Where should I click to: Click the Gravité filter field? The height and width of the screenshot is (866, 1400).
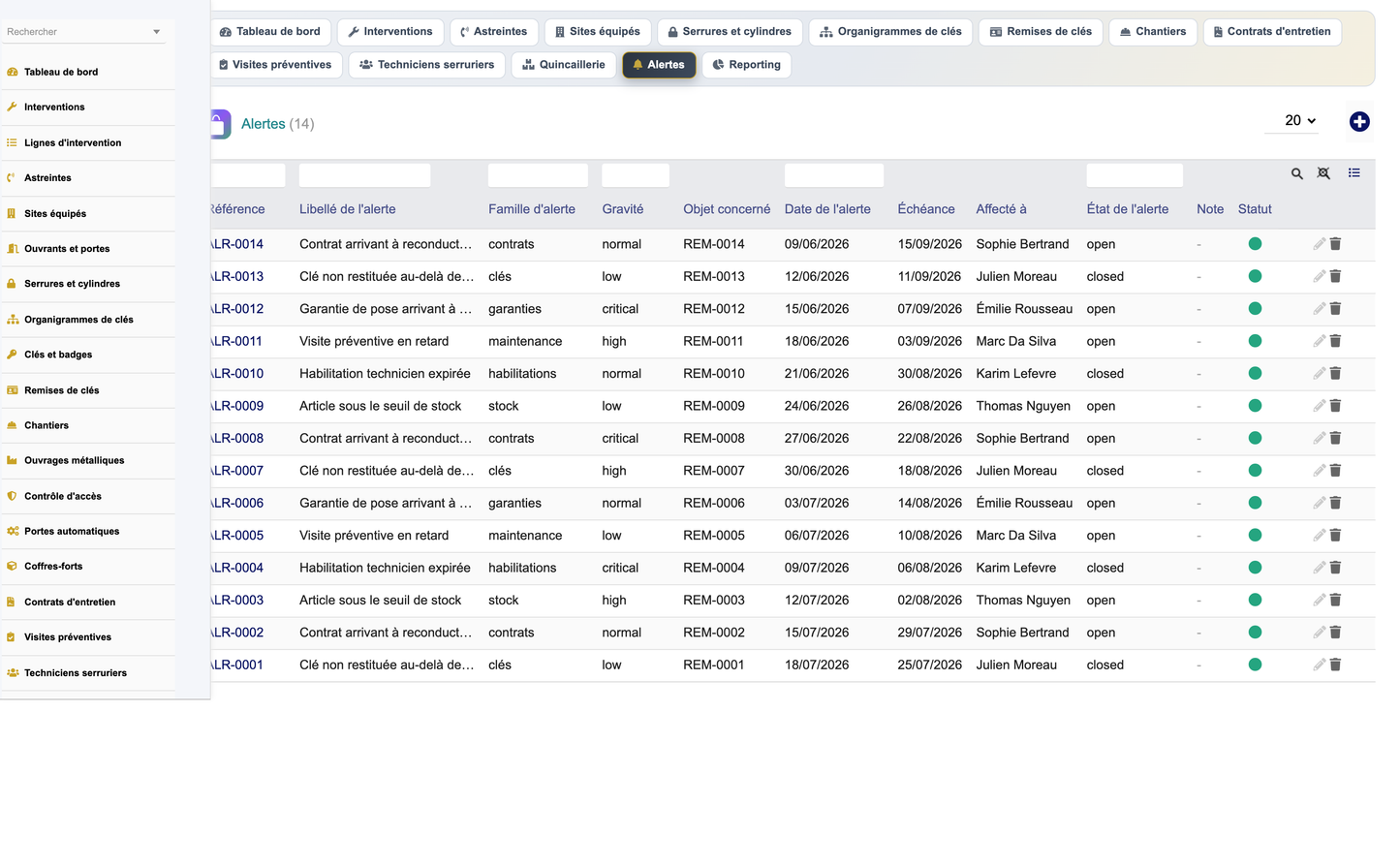[x=636, y=175]
